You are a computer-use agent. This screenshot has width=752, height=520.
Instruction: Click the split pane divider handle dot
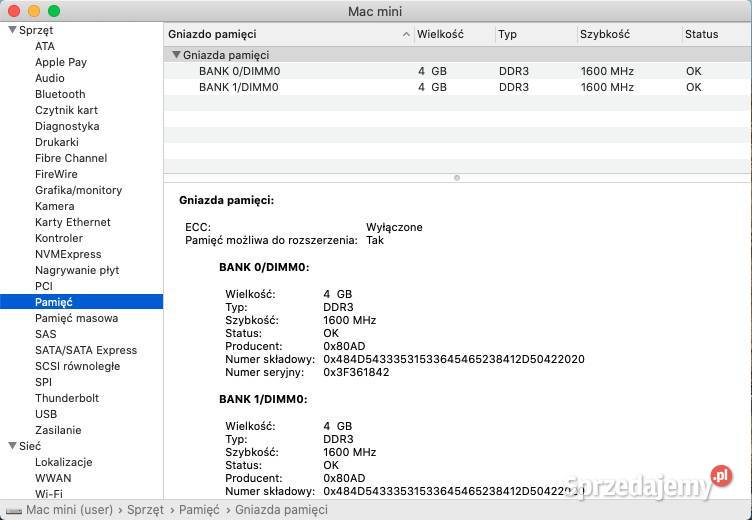457,178
